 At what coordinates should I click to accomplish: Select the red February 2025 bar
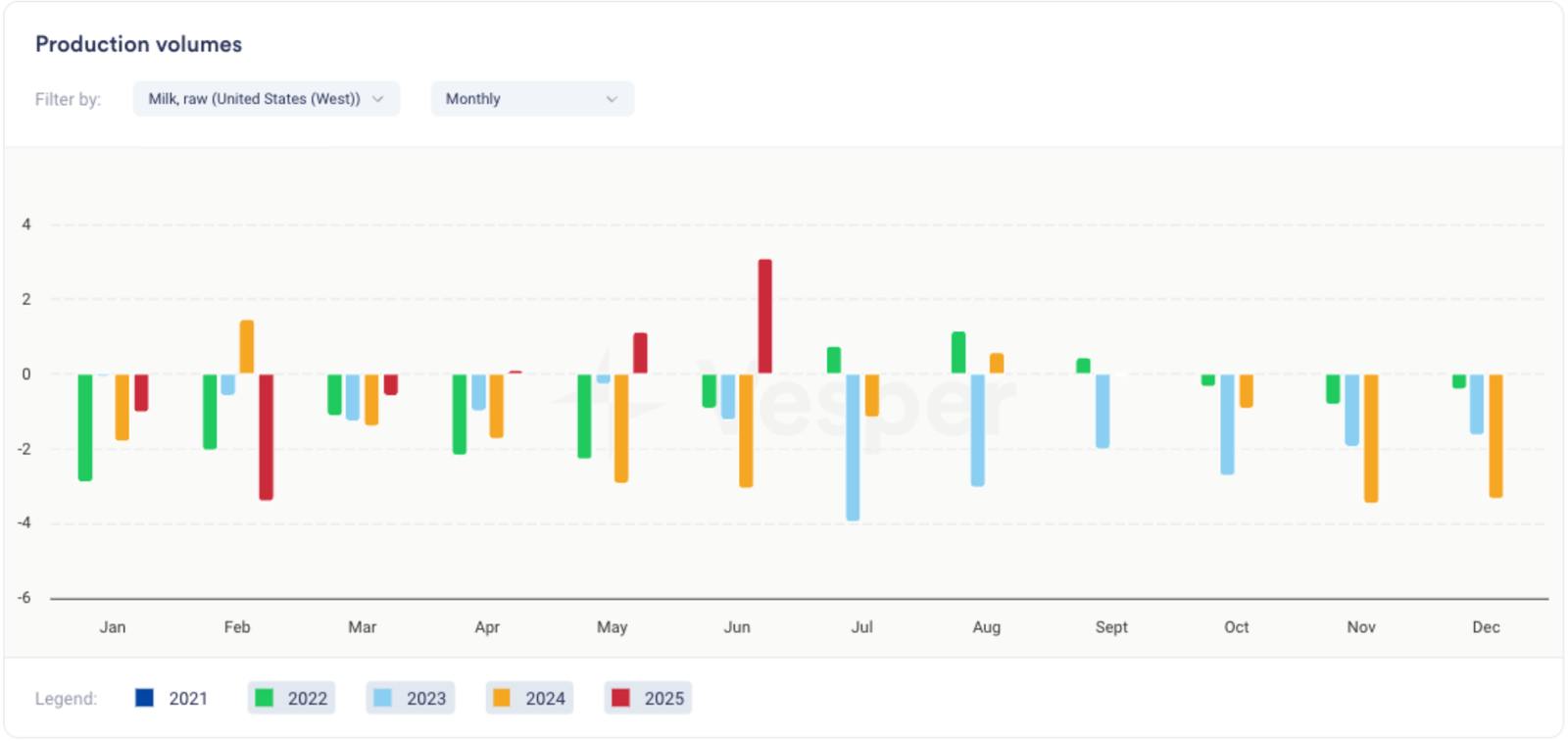(x=266, y=436)
